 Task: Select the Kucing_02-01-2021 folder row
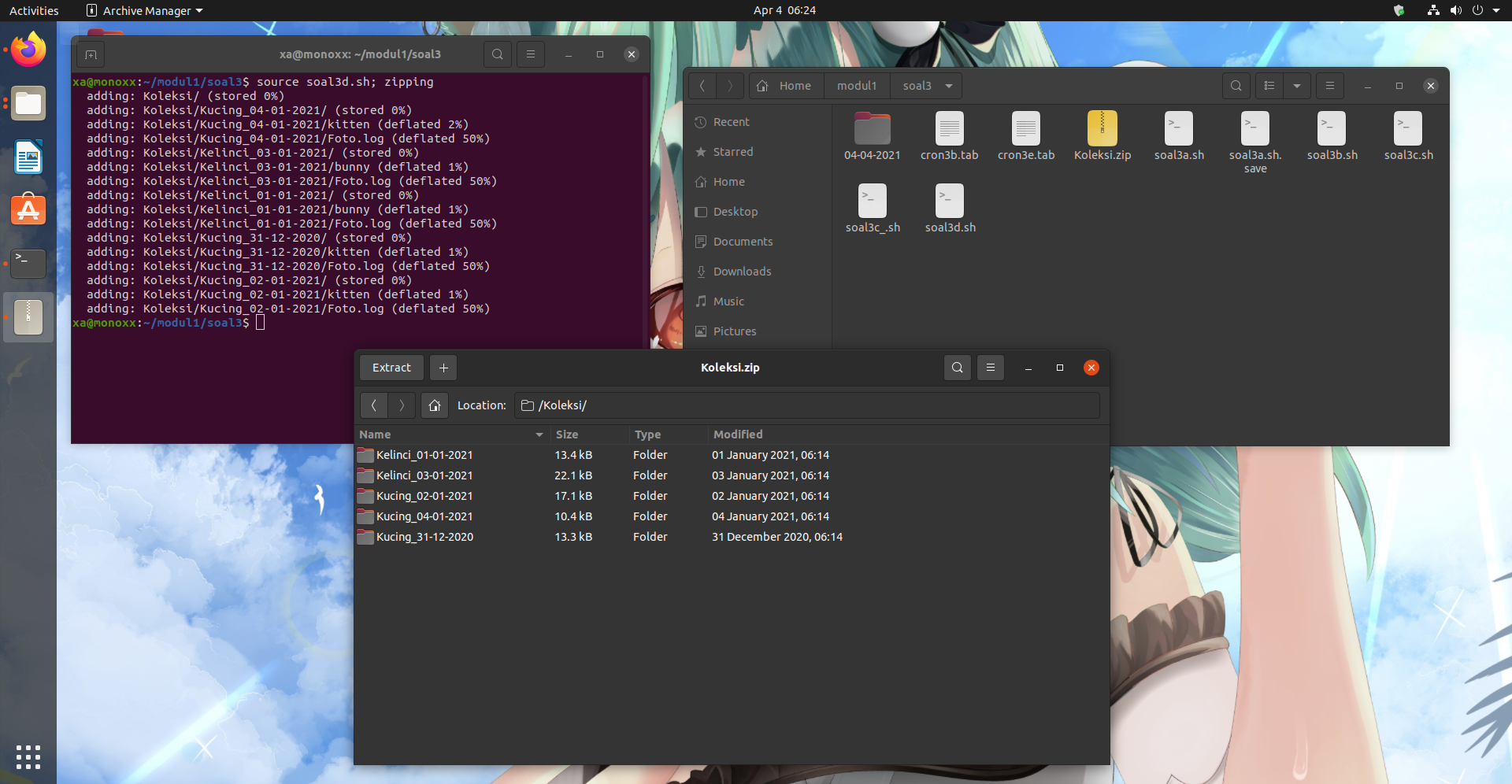click(x=732, y=496)
